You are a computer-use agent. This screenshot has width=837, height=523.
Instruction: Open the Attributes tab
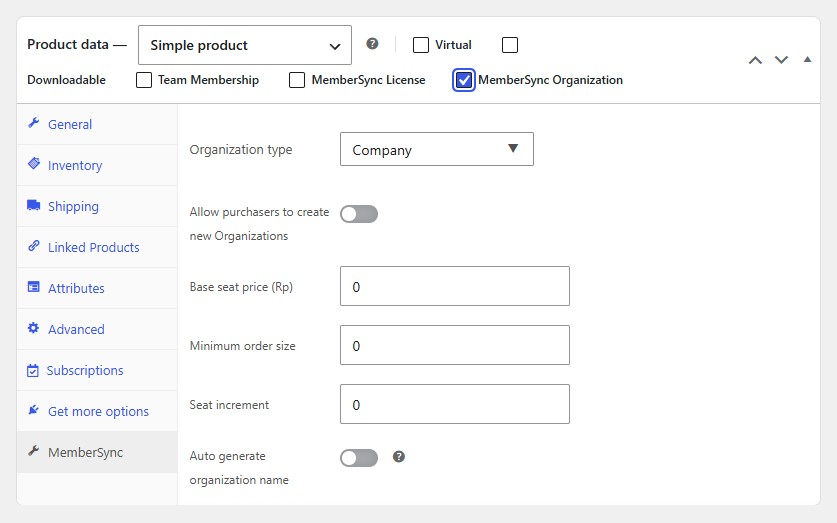tap(97, 288)
